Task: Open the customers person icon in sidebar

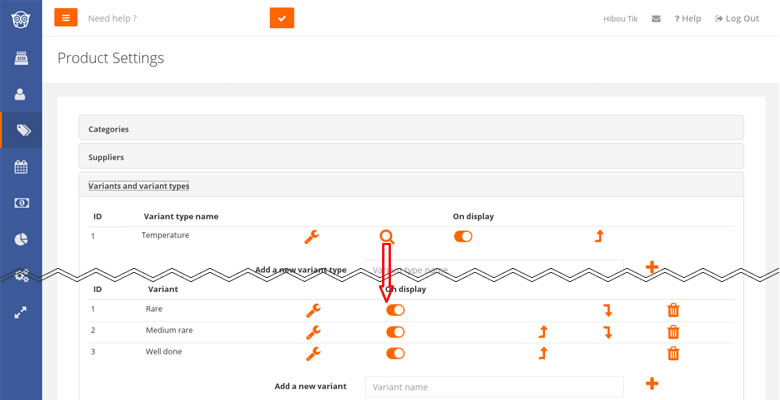Action: [x=20, y=95]
